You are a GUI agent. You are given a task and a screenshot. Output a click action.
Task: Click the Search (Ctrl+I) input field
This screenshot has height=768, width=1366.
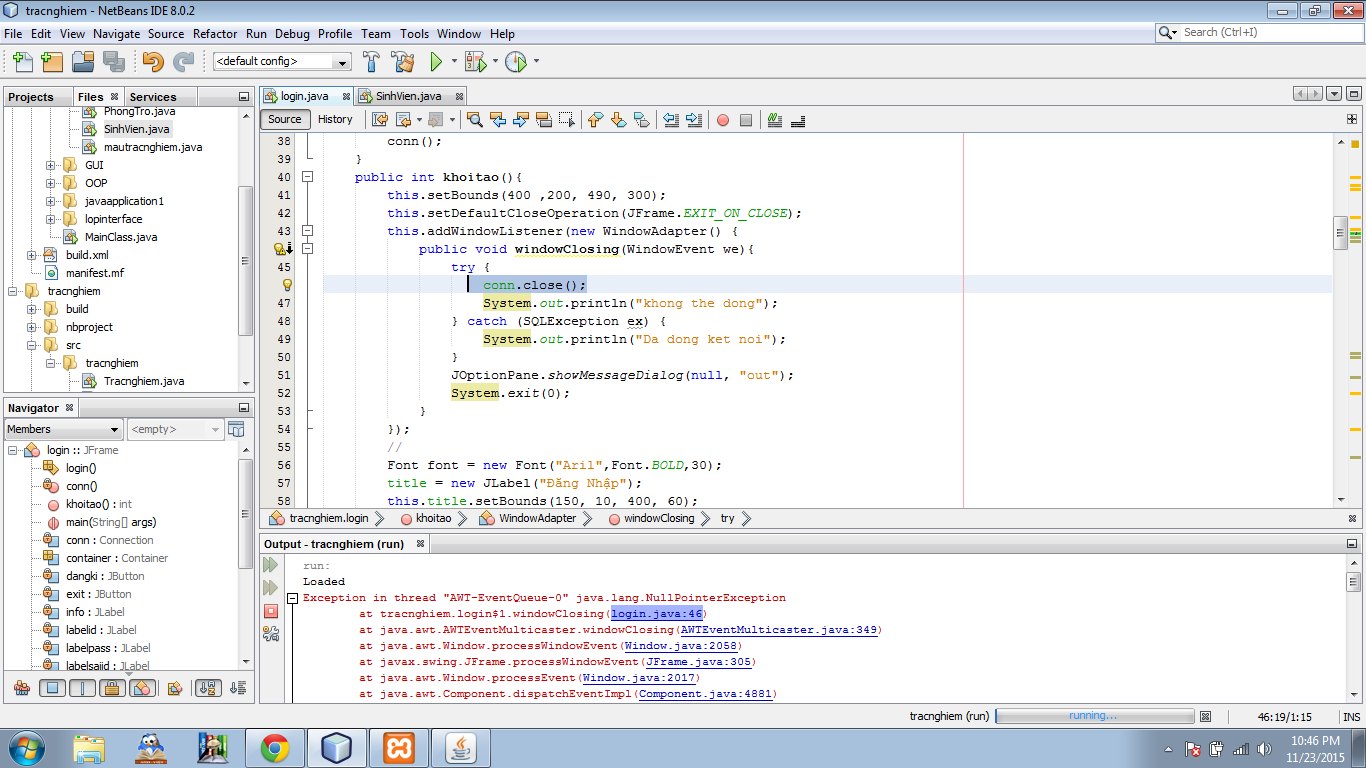tap(1268, 32)
